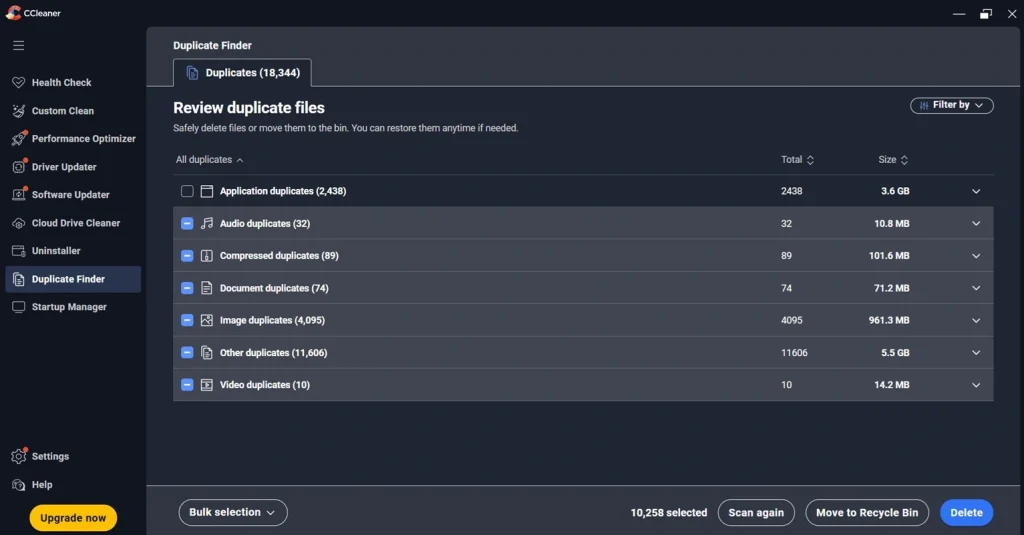Click the Scan again button
1024x535 pixels.
756,512
